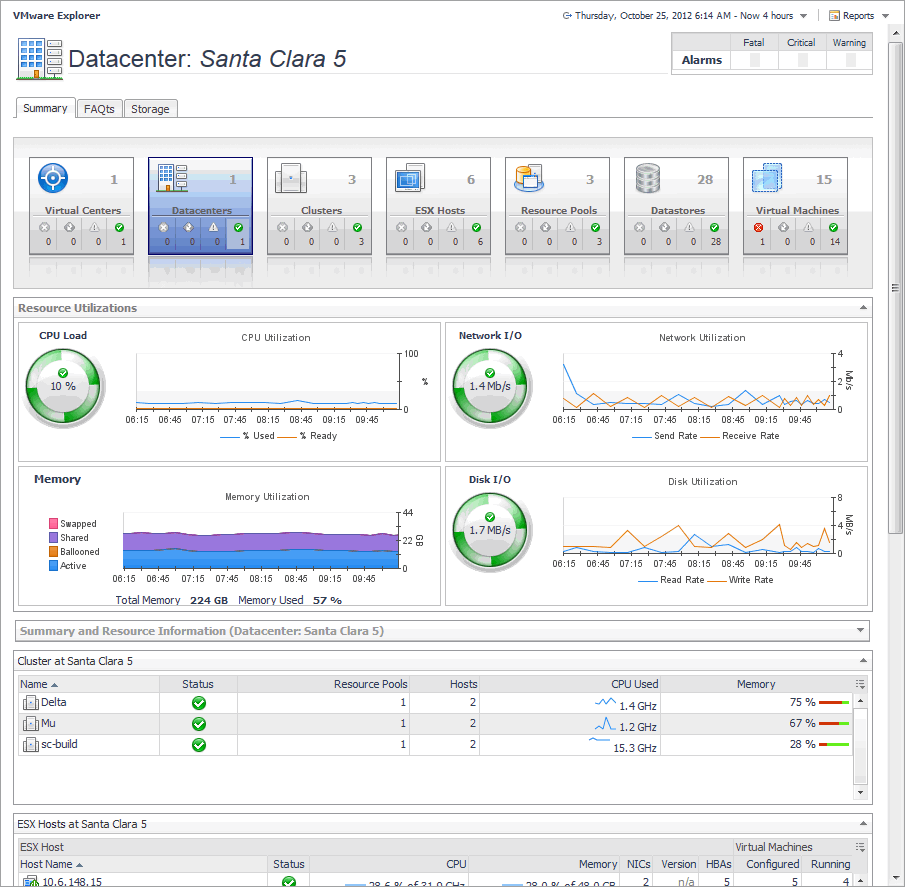905x887 pixels.
Task: Click the CPU Load 10 % gauge
Action: point(63,386)
